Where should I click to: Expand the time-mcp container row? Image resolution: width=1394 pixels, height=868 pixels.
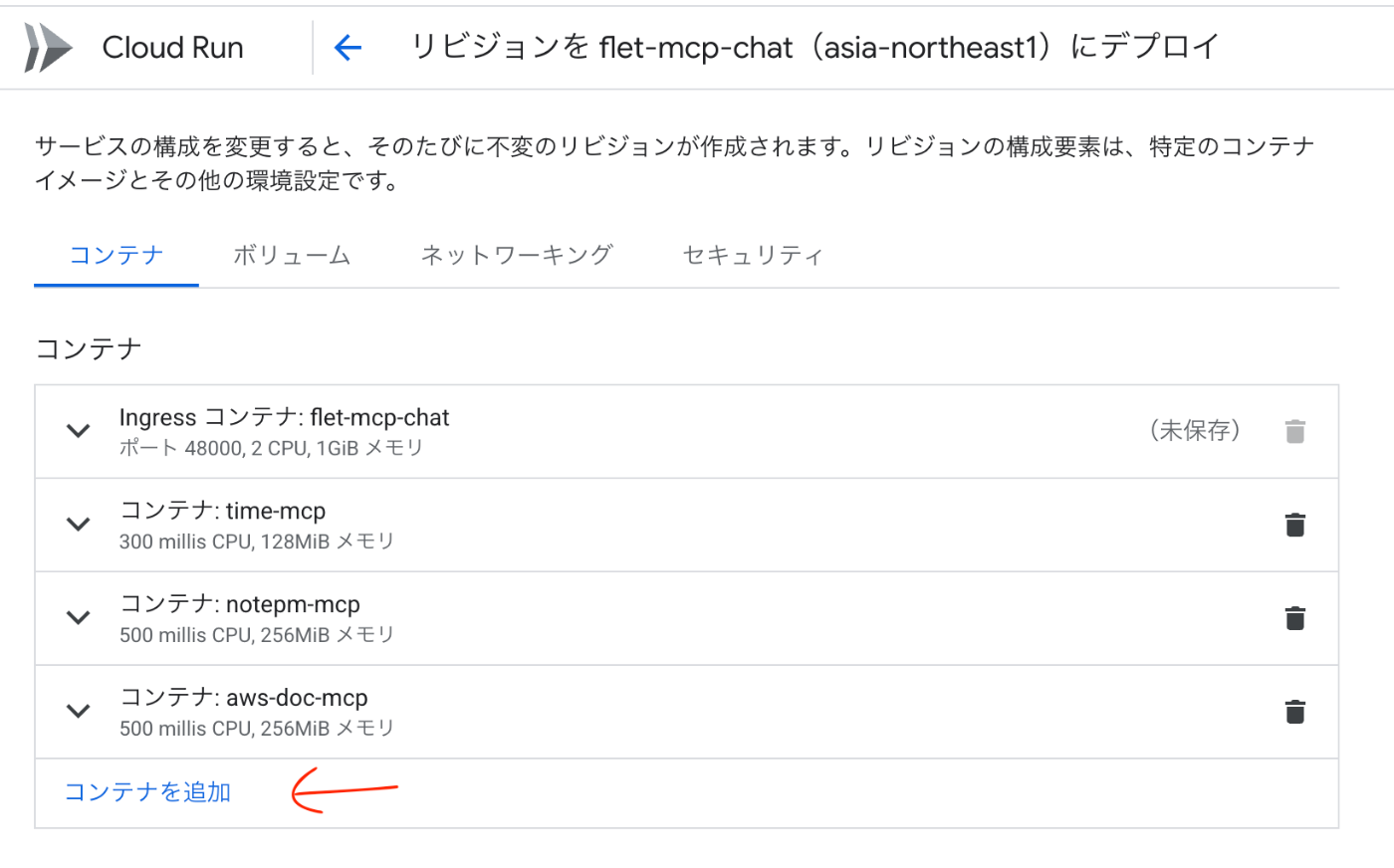pyautogui.click(x=78, y=525)
